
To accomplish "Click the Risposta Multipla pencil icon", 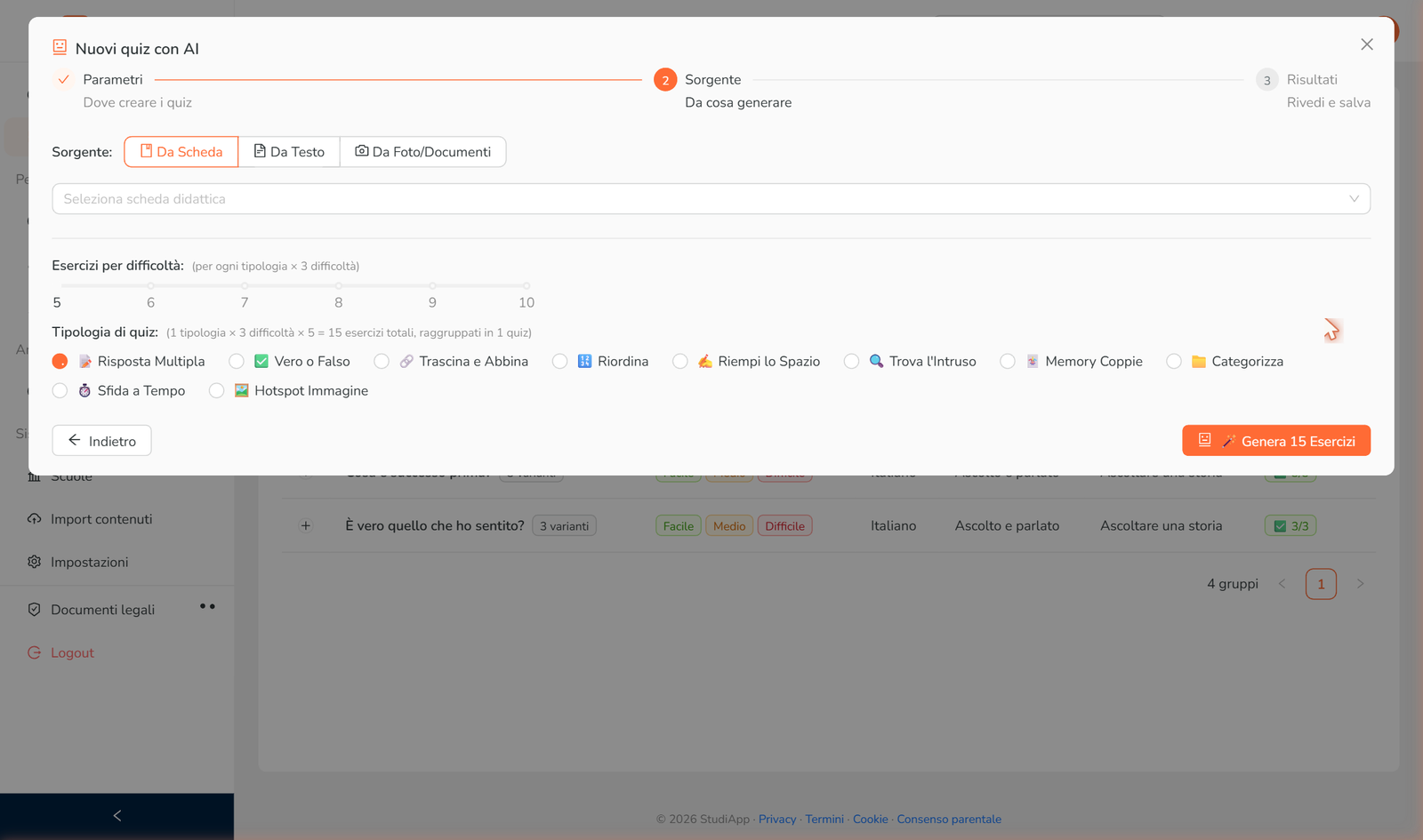I will (85, 362).
